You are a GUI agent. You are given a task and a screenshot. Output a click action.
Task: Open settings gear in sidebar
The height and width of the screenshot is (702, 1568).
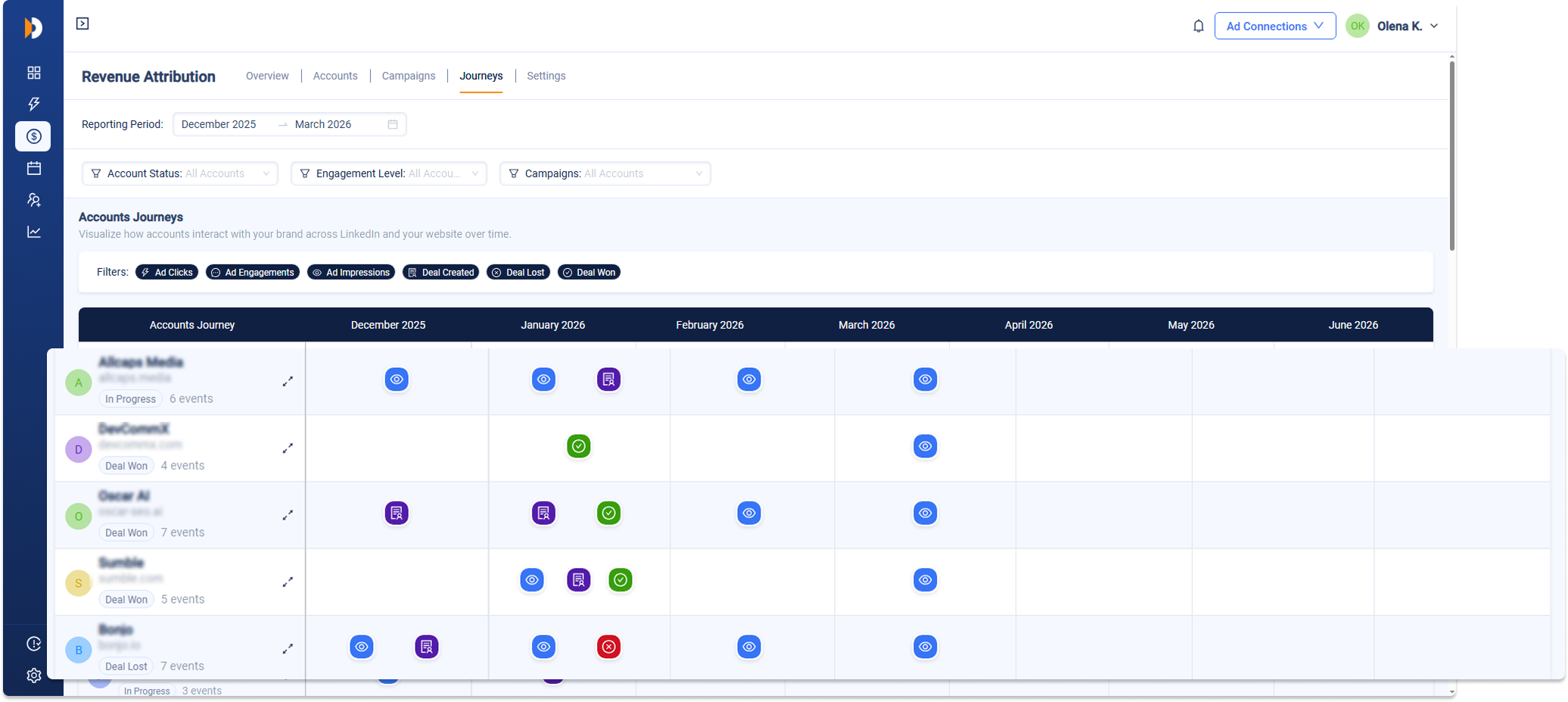(34, 675)
